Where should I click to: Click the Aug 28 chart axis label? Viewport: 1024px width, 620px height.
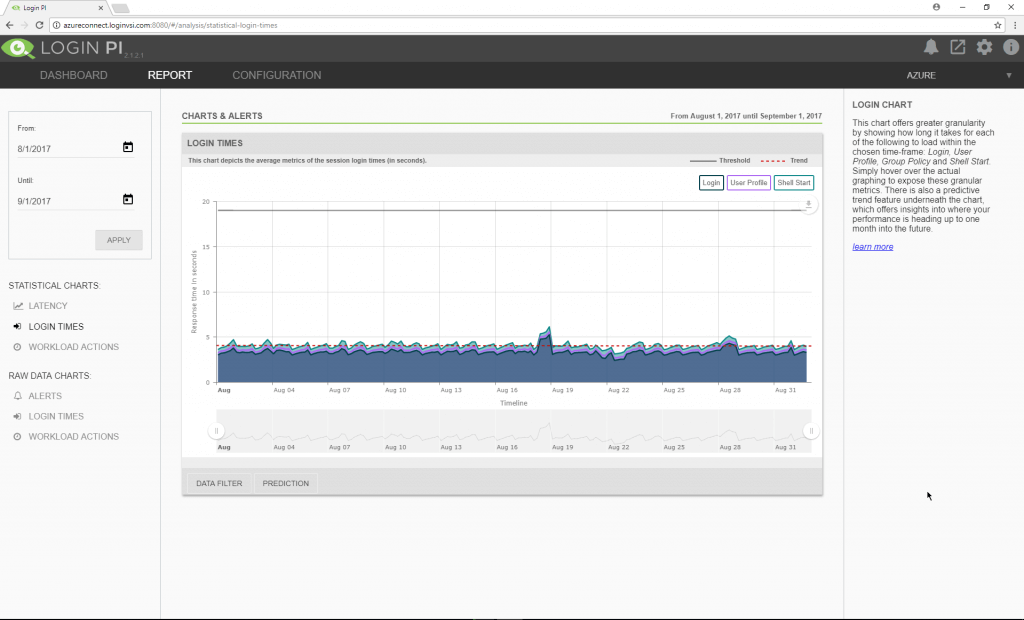coord(730,390)
